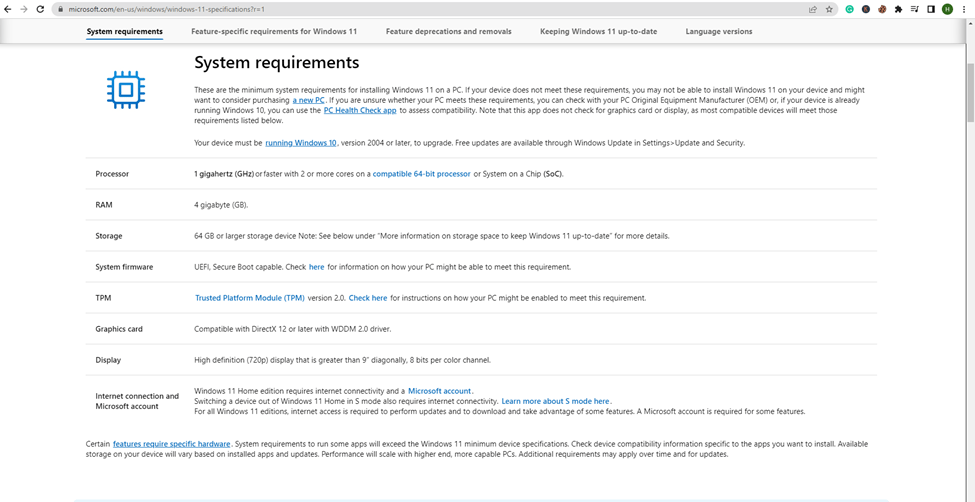The image size is (975, 502).
Task: Bookmark this page with the star icon
Action: point(829,9)
